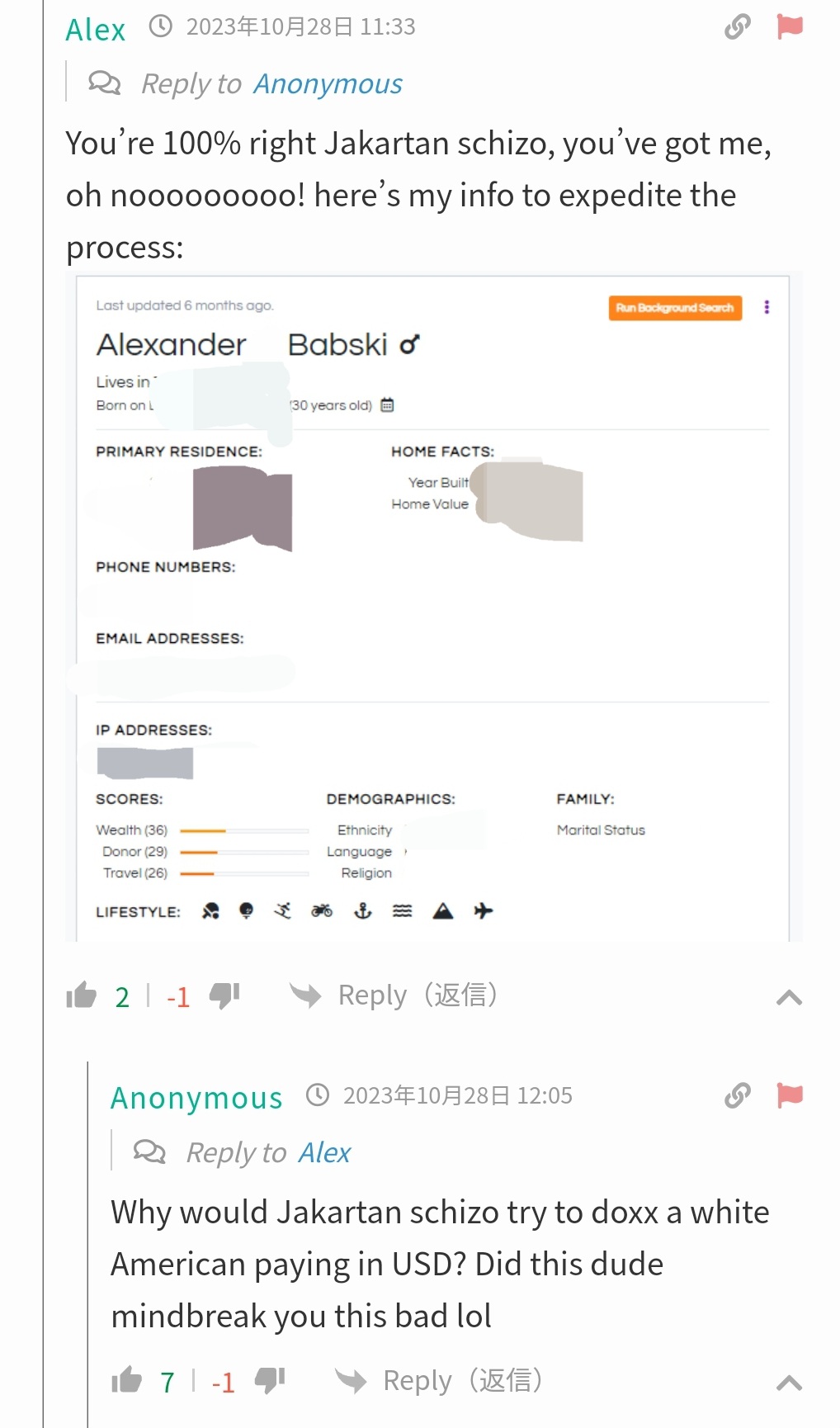Like the Anonymous reply via thumbs up
This screenshot has height=1428, width=840.
point(127,1380)
